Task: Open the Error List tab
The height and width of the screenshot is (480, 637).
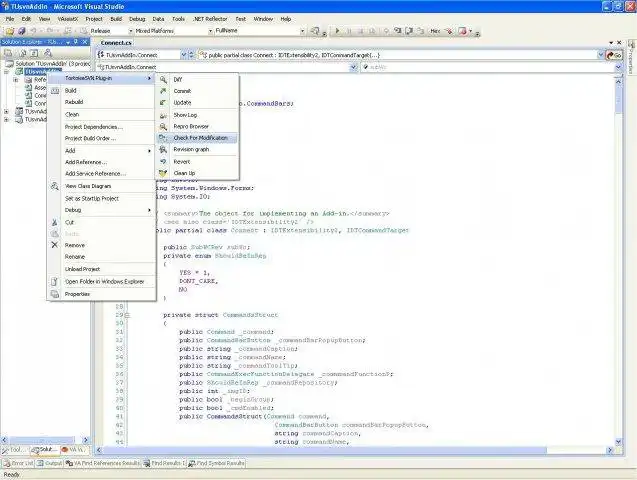Action: (x=18, y=463)
